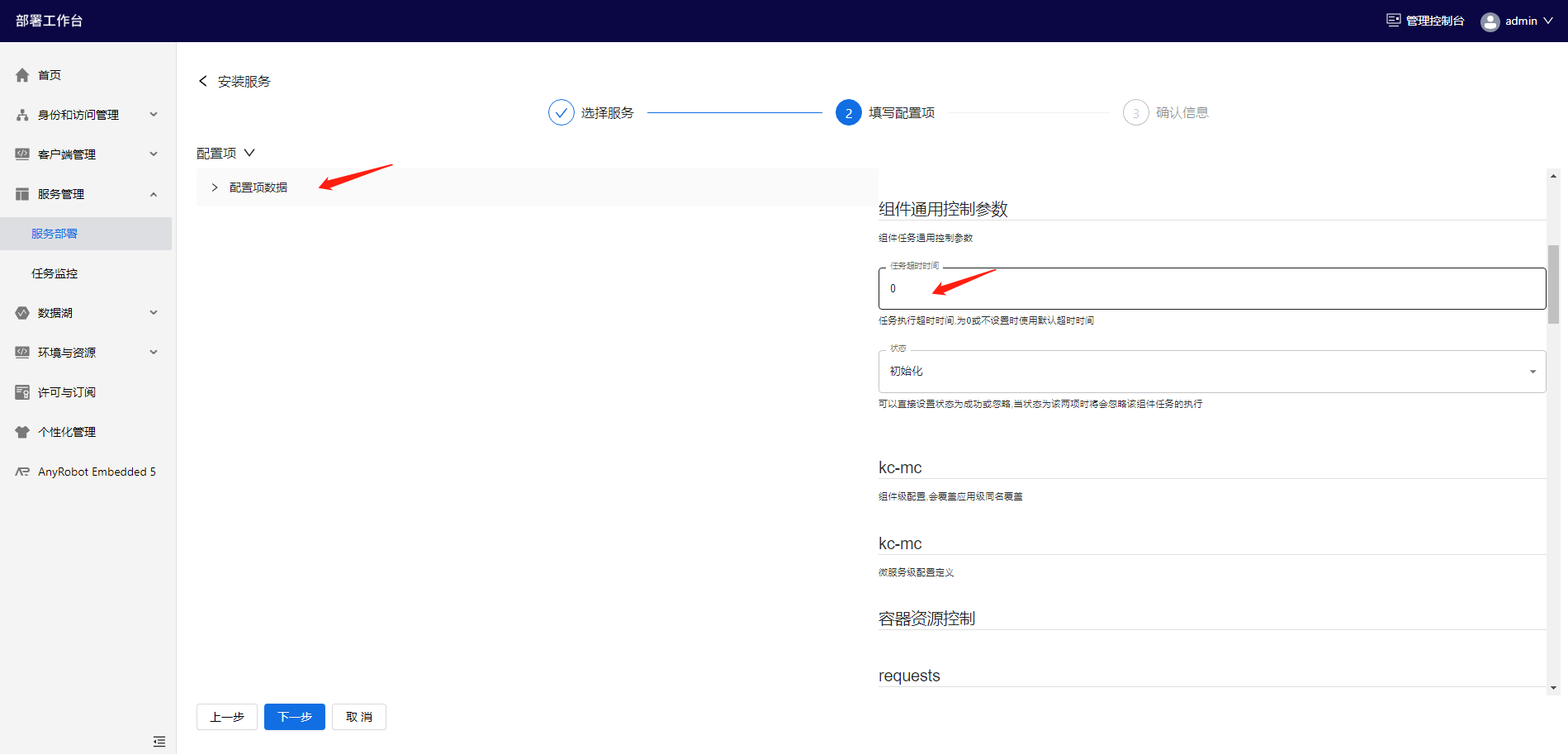Click the 管理控制台 console icon
1568x754 pixels.
coord(1393,21)
